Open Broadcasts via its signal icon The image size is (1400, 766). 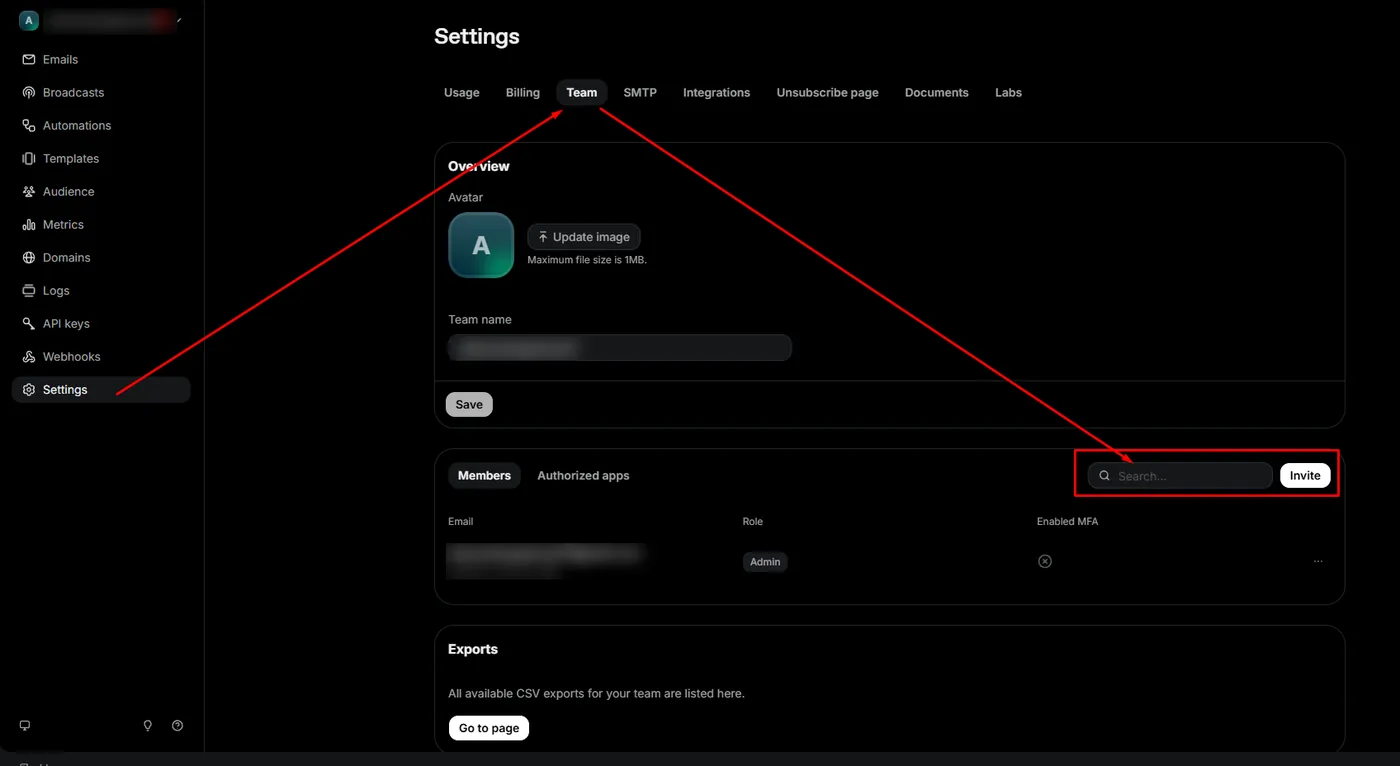coord(29,93)
